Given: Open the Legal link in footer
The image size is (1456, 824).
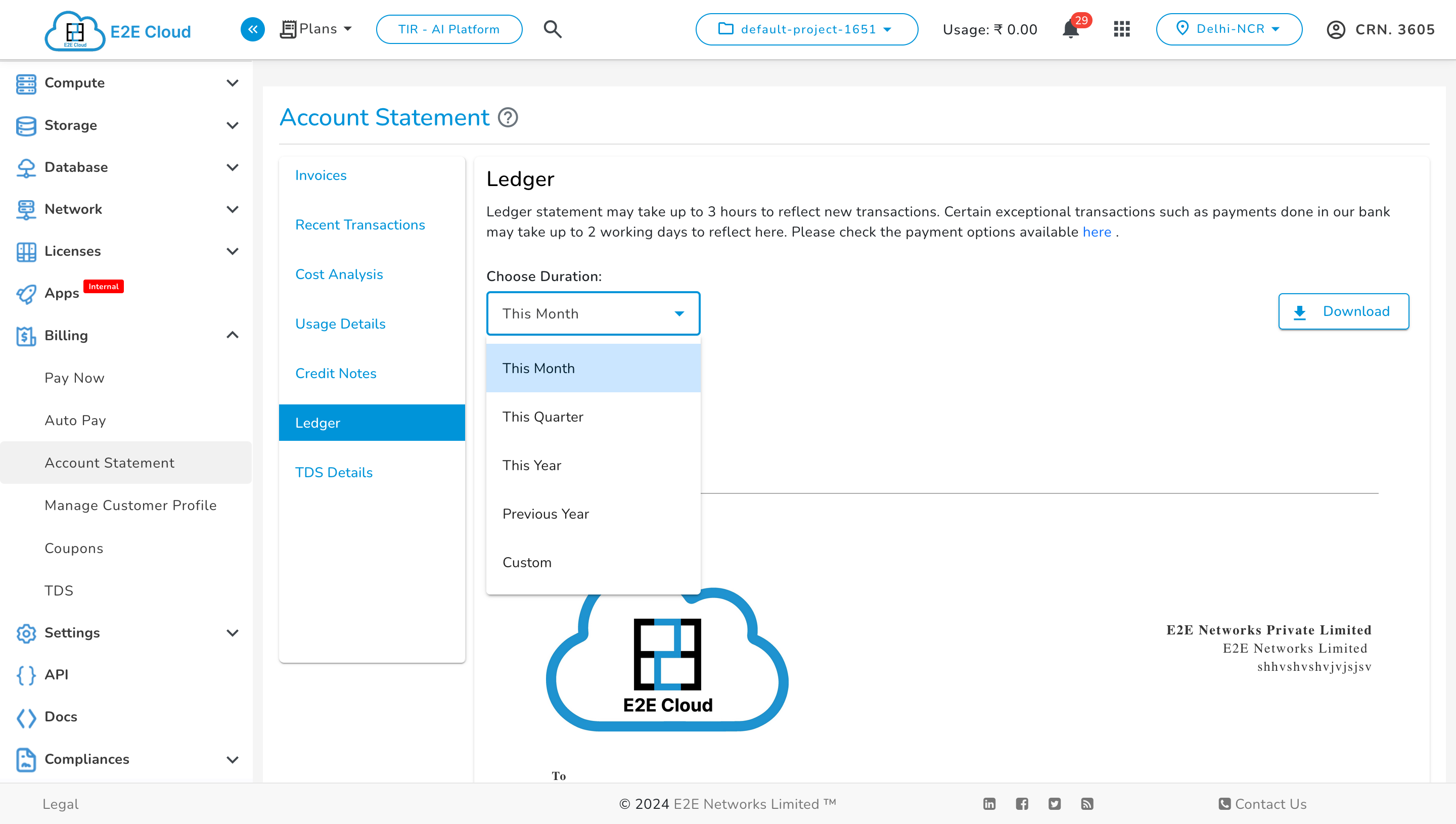Looking at the screenshot, I should click(61, 804).
